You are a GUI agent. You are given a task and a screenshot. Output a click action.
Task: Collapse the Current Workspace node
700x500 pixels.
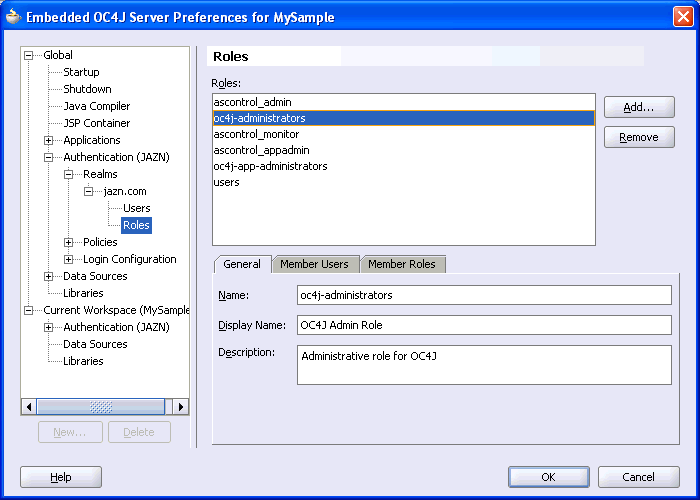click(x=29, y=310)
